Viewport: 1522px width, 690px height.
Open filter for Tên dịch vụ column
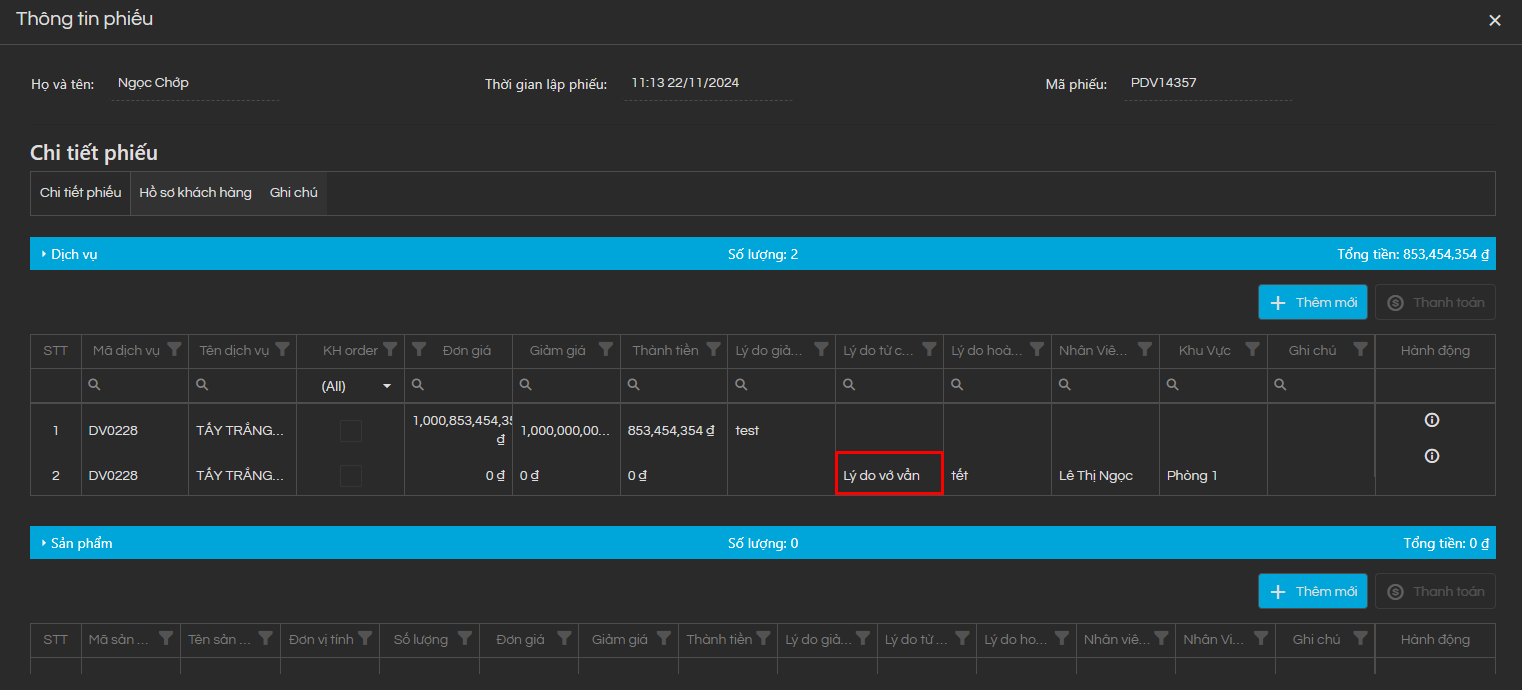pos(282,350)
